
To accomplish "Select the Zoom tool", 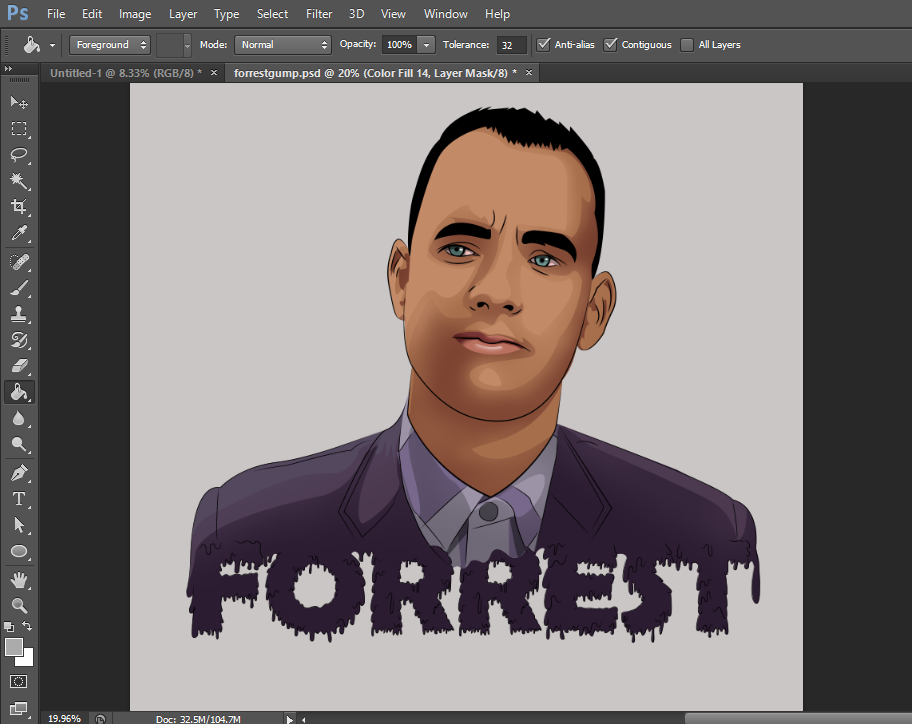I will pos(19,605).
